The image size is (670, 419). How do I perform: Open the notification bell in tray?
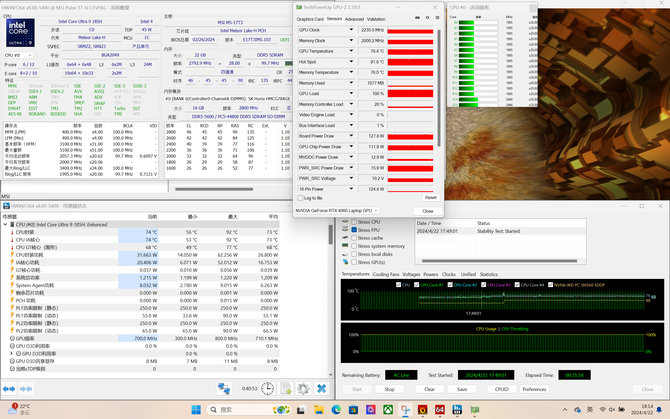pyautogui.click(x=659, y=410)
